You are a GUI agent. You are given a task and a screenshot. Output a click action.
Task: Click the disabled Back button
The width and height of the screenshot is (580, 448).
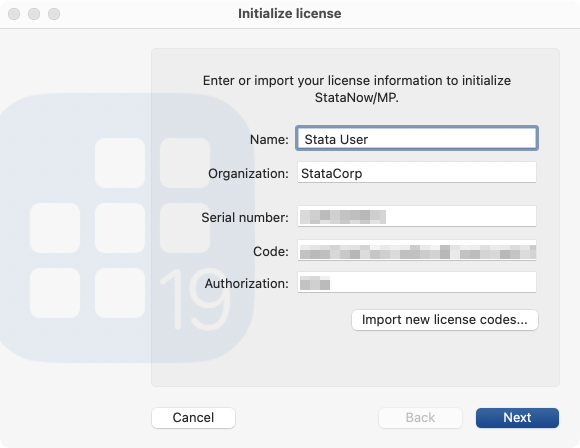[x=420, y=418]
